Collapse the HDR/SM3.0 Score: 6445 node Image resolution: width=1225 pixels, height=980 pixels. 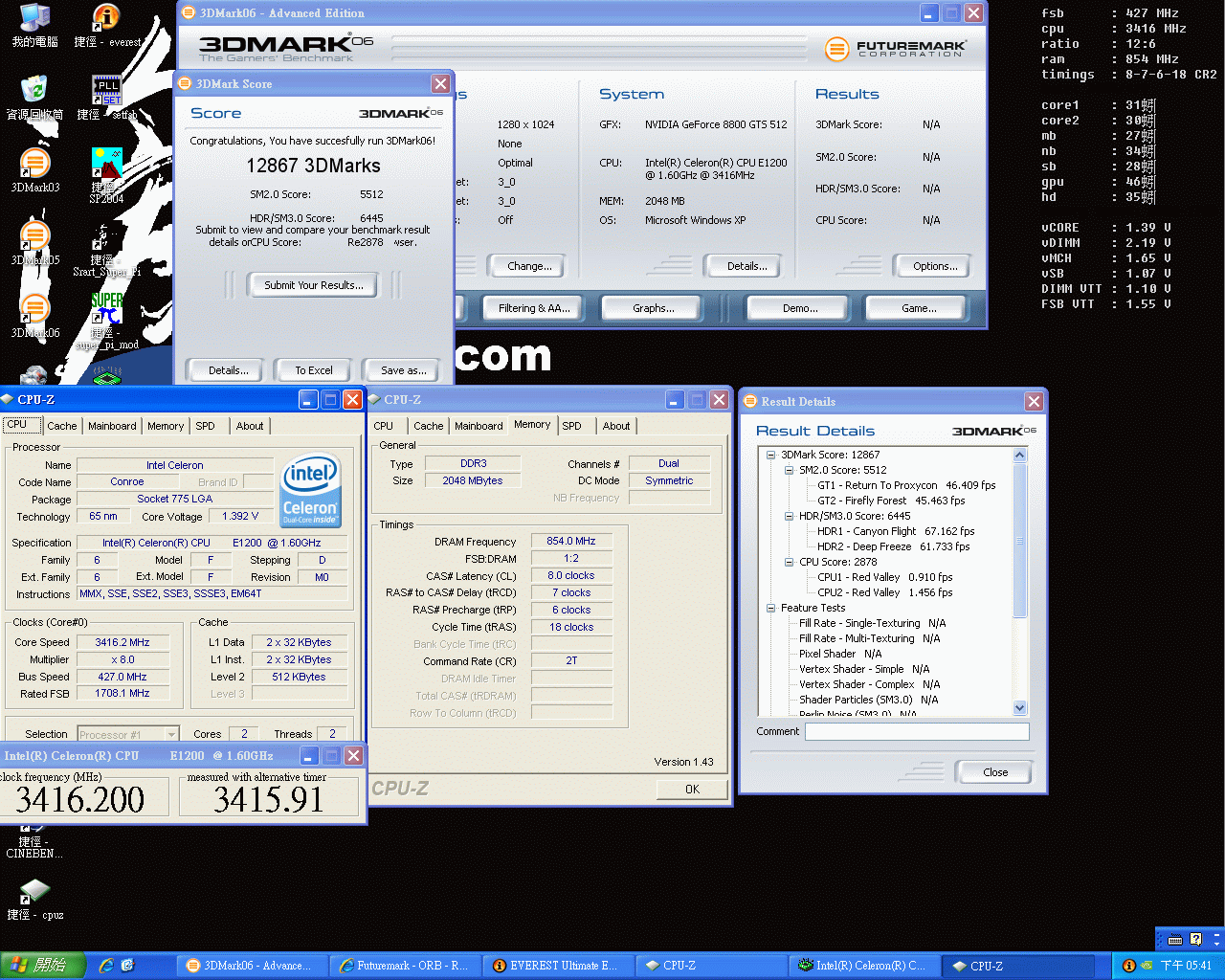click(789, 517)
